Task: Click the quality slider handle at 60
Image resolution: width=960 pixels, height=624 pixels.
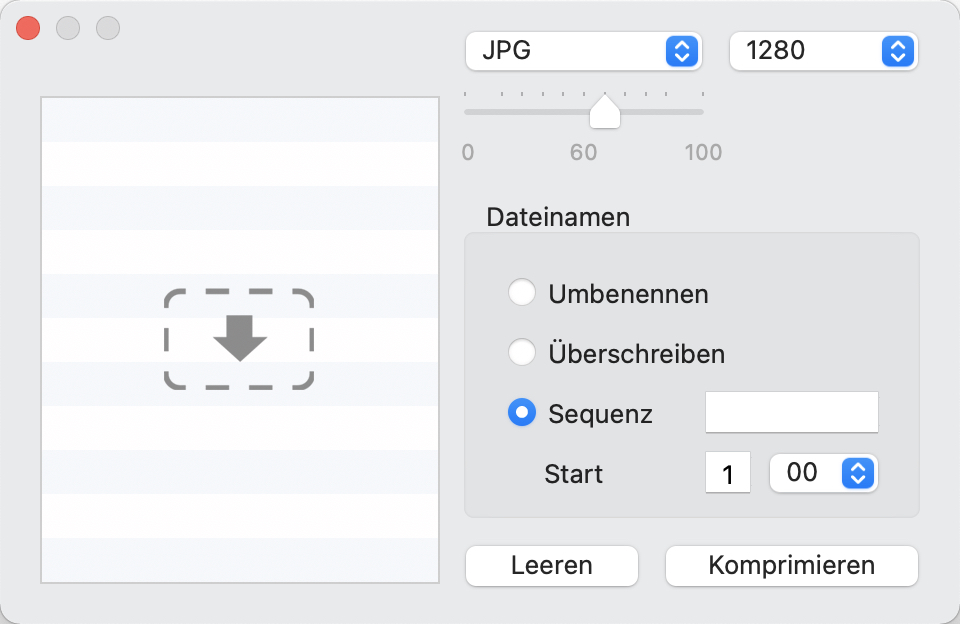Action: point(605,111)
